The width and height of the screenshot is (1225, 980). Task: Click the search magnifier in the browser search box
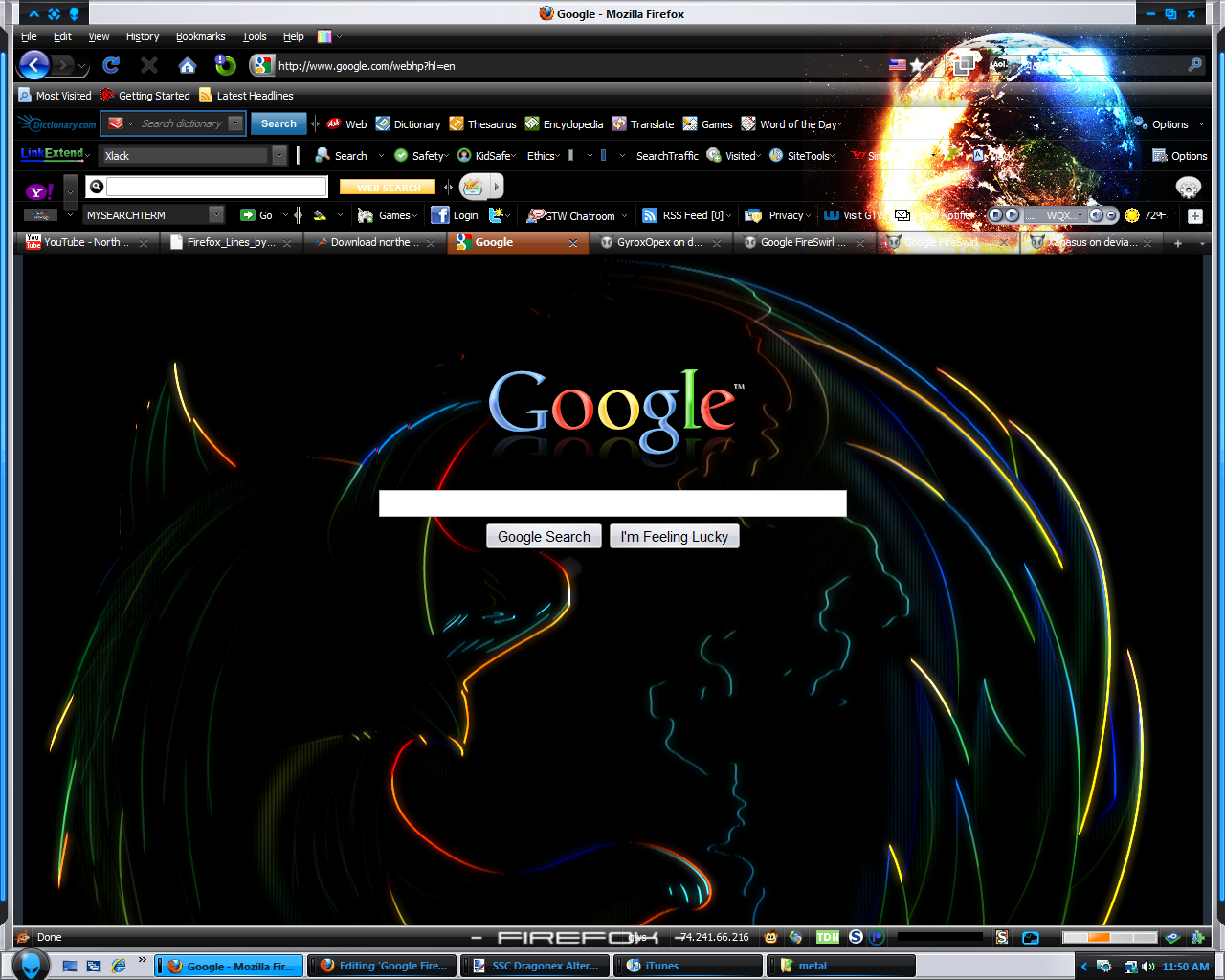[x=1194, y=65]
